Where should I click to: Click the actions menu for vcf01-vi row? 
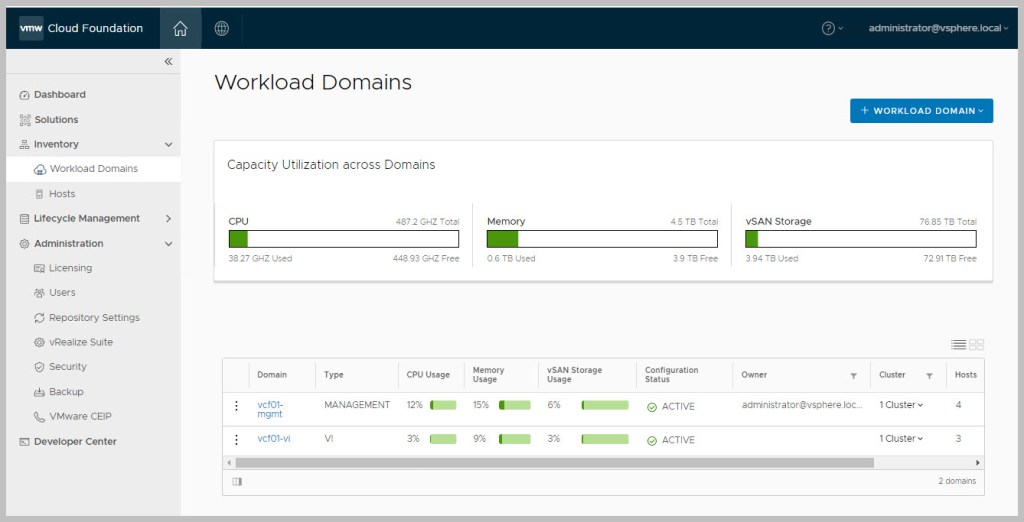pyautogui.click(x=236, y=440)
